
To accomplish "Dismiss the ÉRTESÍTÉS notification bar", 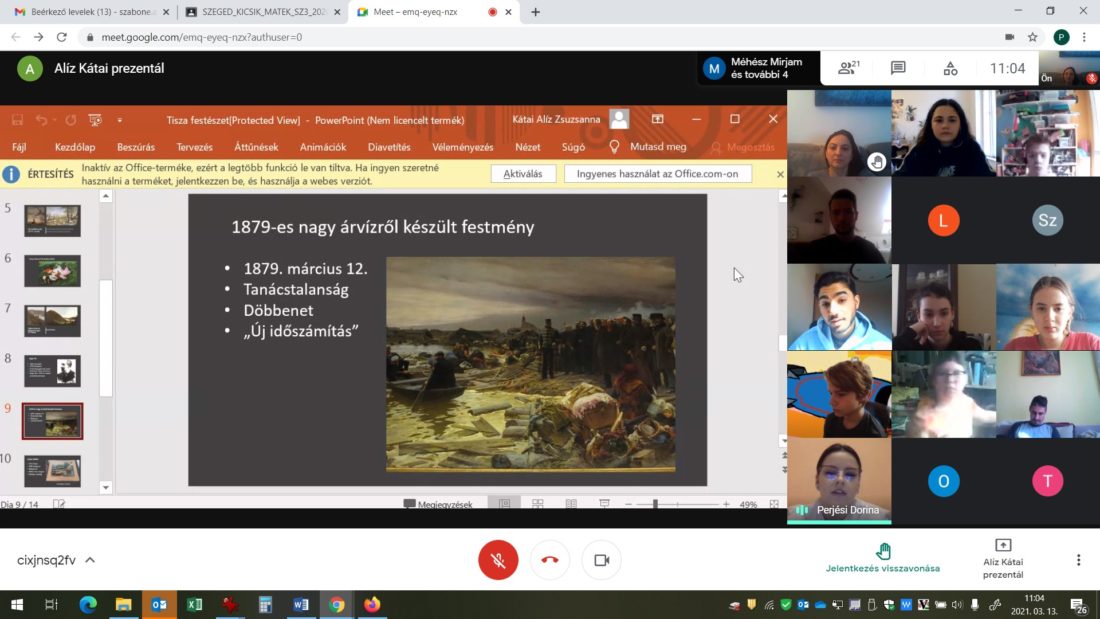I will coord(780,174).
